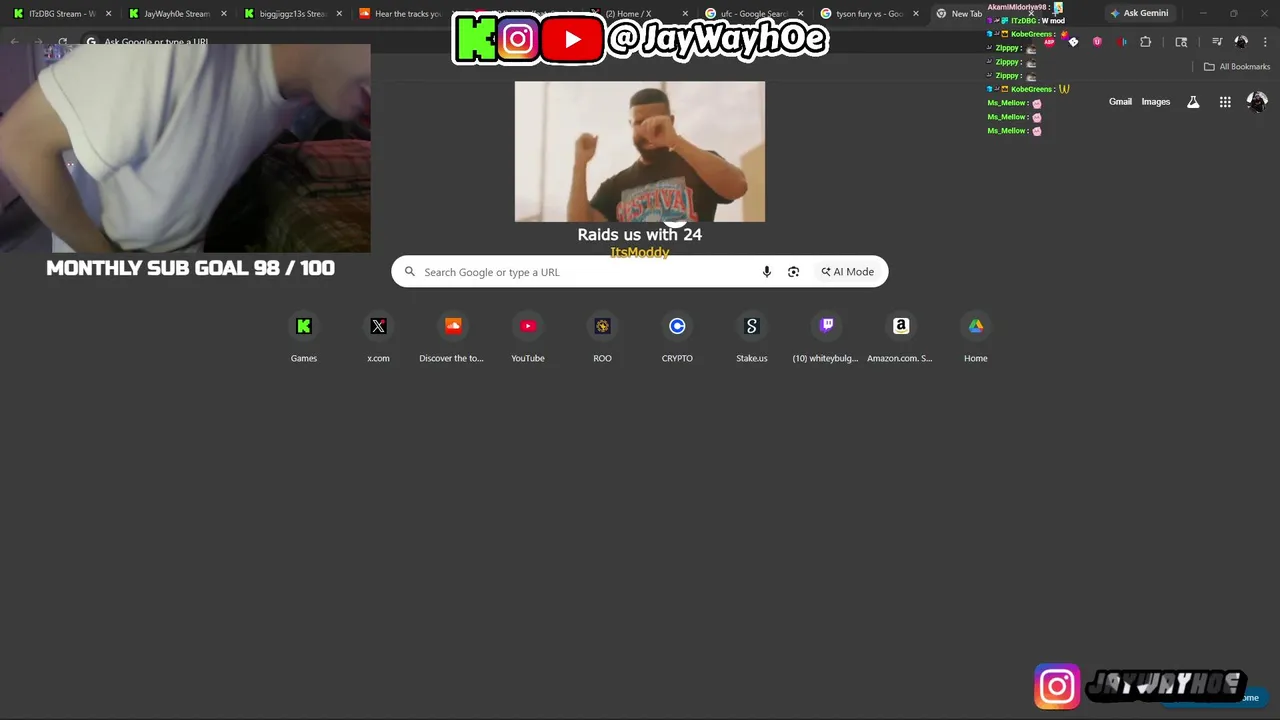1280x720 pixels.
Task: Open the Search Labs flask icon
Action: pos(1193,102)
